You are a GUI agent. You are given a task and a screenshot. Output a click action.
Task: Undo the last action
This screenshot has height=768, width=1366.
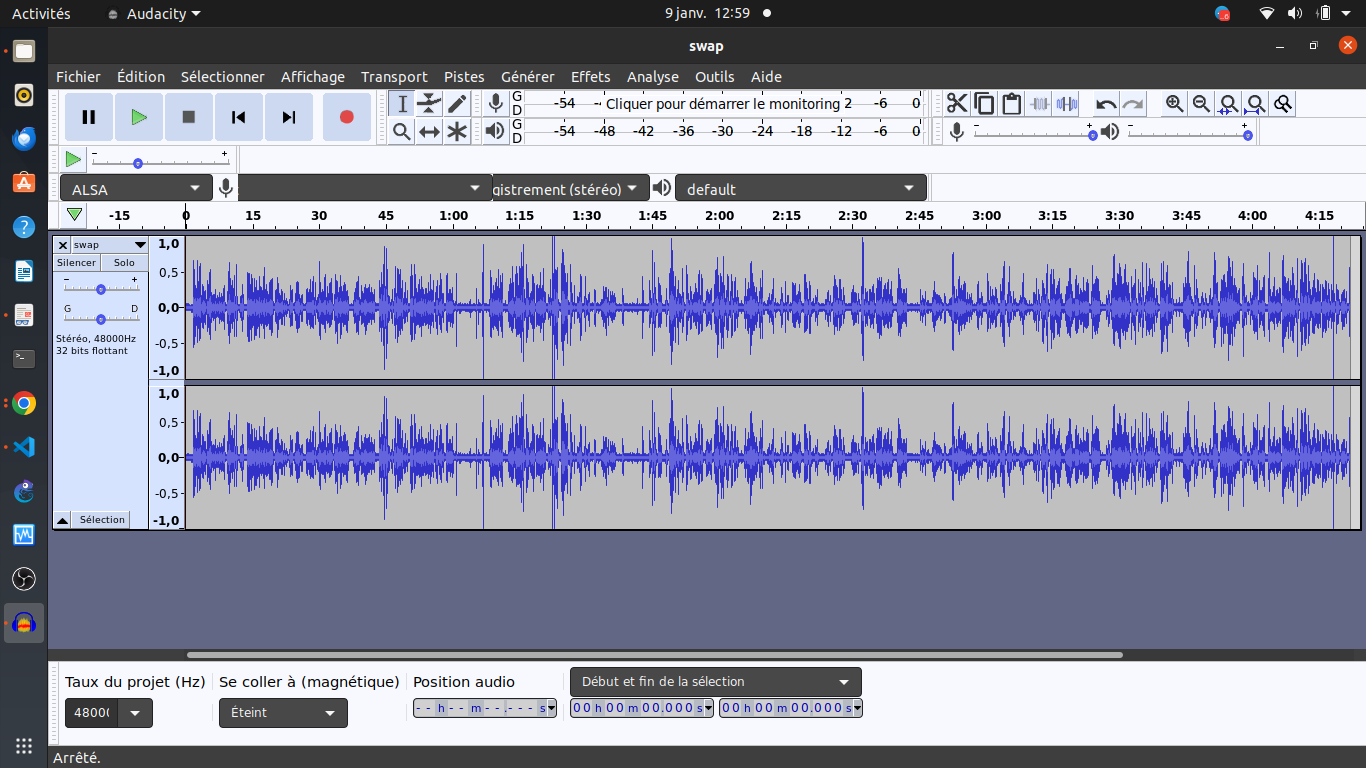tap(1106, 104)
